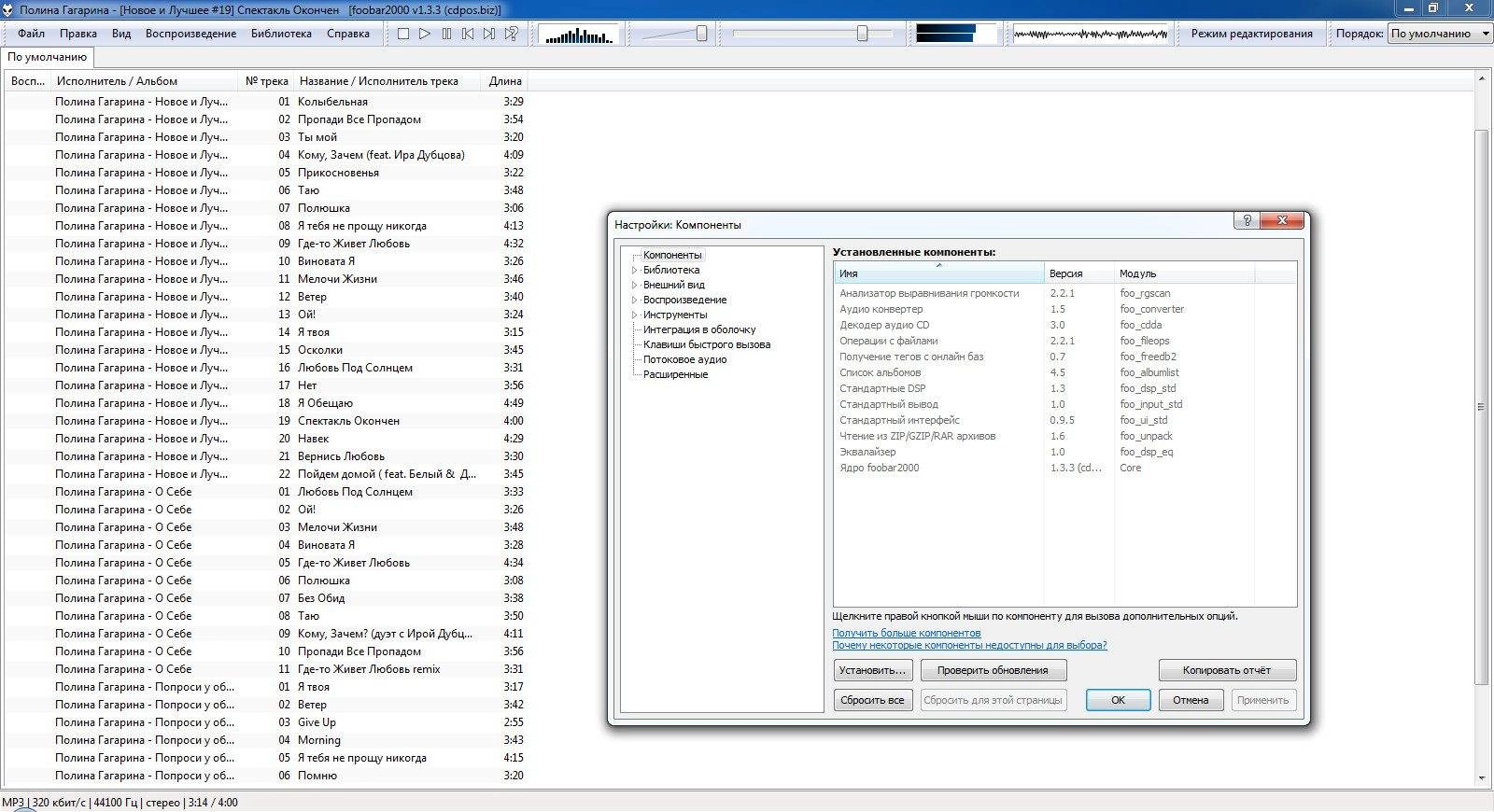Click the playlist vertical scrollbar down arrow

point(1482,778)
